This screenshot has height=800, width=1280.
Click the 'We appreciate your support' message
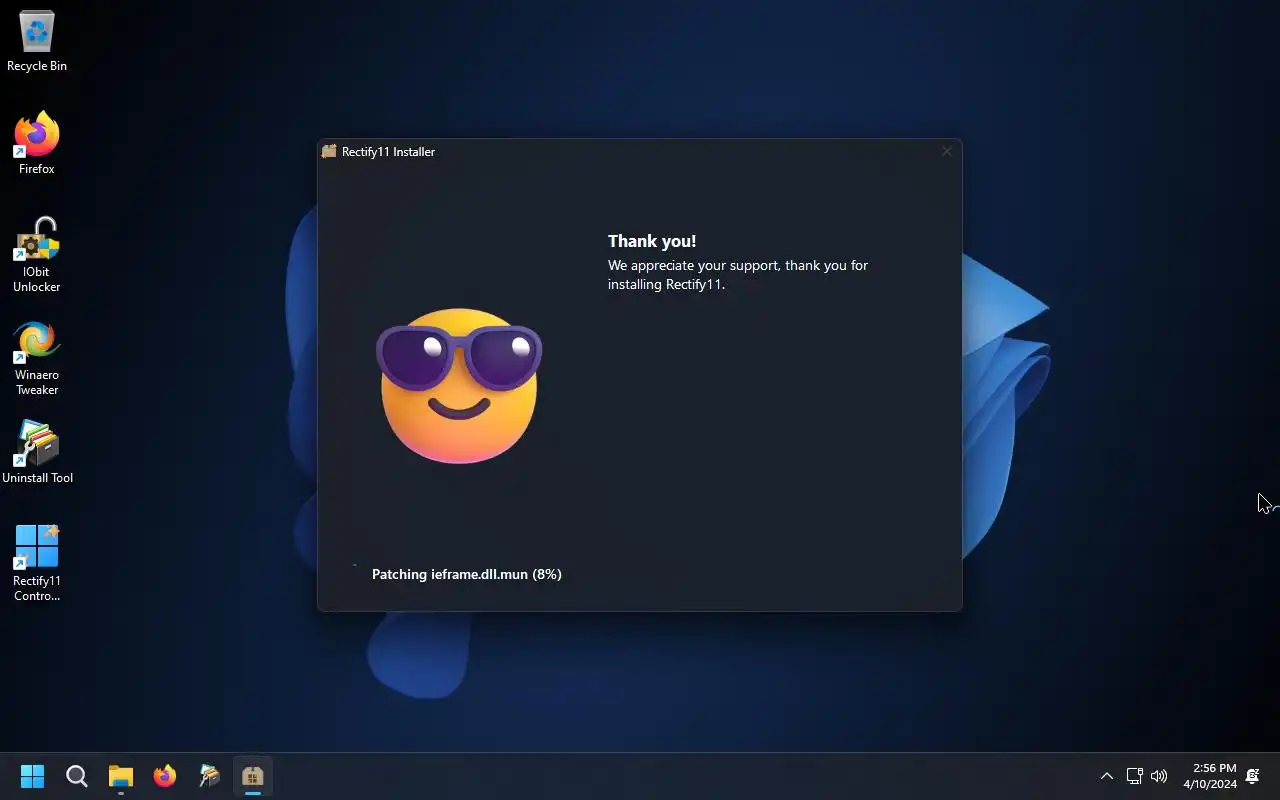[x=738, y=275]
